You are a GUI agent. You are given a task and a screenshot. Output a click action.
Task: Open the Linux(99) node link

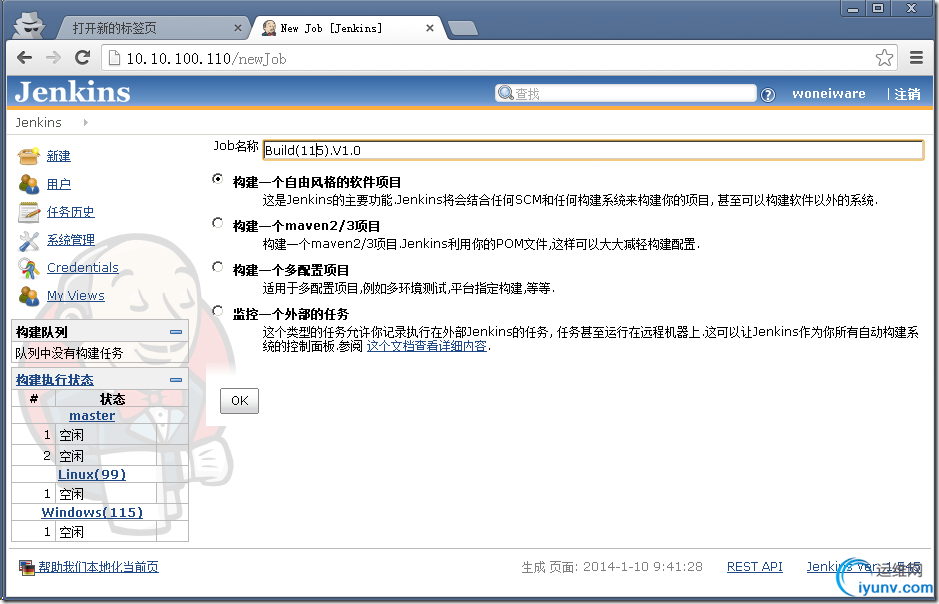click(x=92, y=474)
